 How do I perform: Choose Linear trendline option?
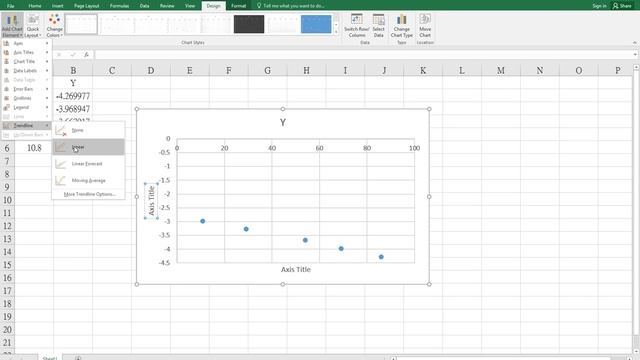(88, 147)
